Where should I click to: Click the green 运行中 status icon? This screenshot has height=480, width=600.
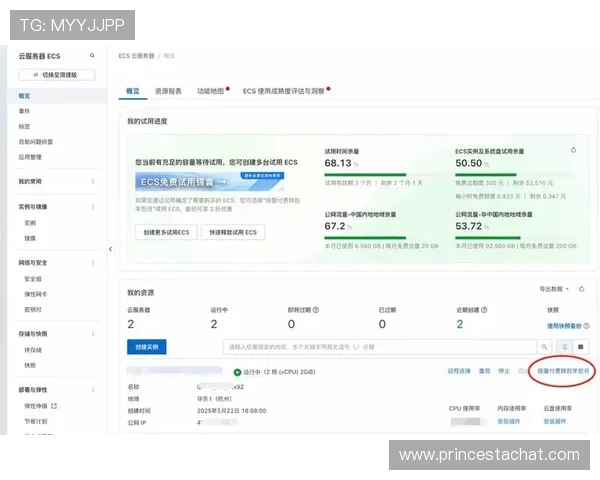(x=237, y=372)
